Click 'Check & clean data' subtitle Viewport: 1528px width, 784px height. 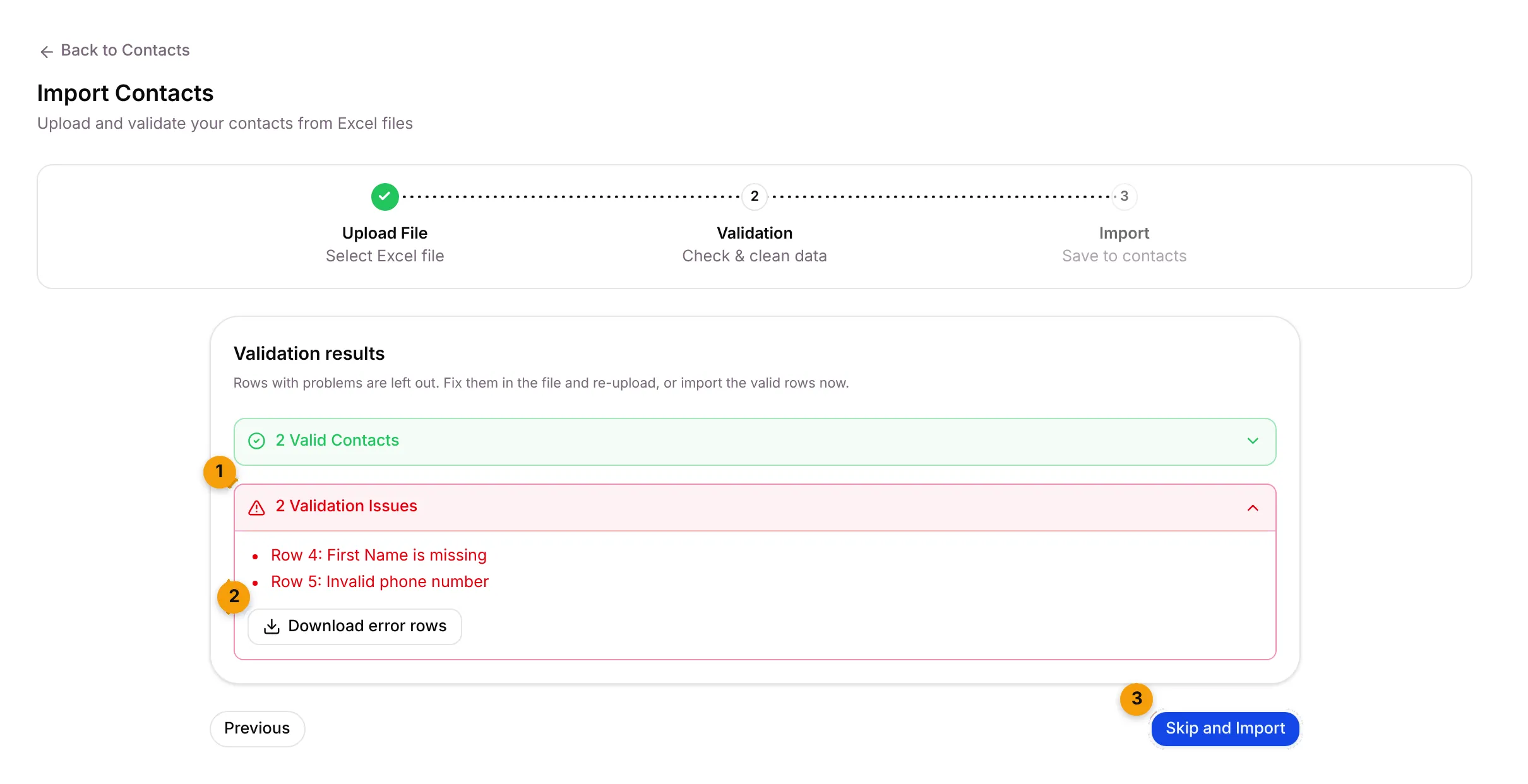click(754, 256)
